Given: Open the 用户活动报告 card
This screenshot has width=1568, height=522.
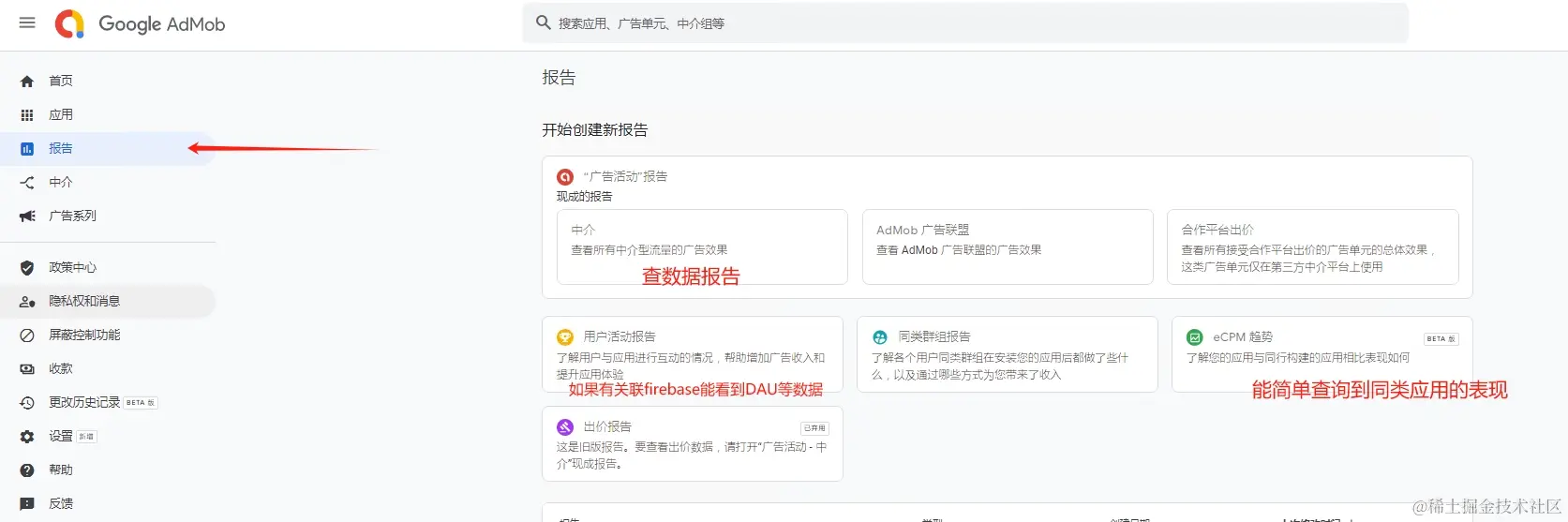Looking at the screenshot, I should tap(693, 354).
